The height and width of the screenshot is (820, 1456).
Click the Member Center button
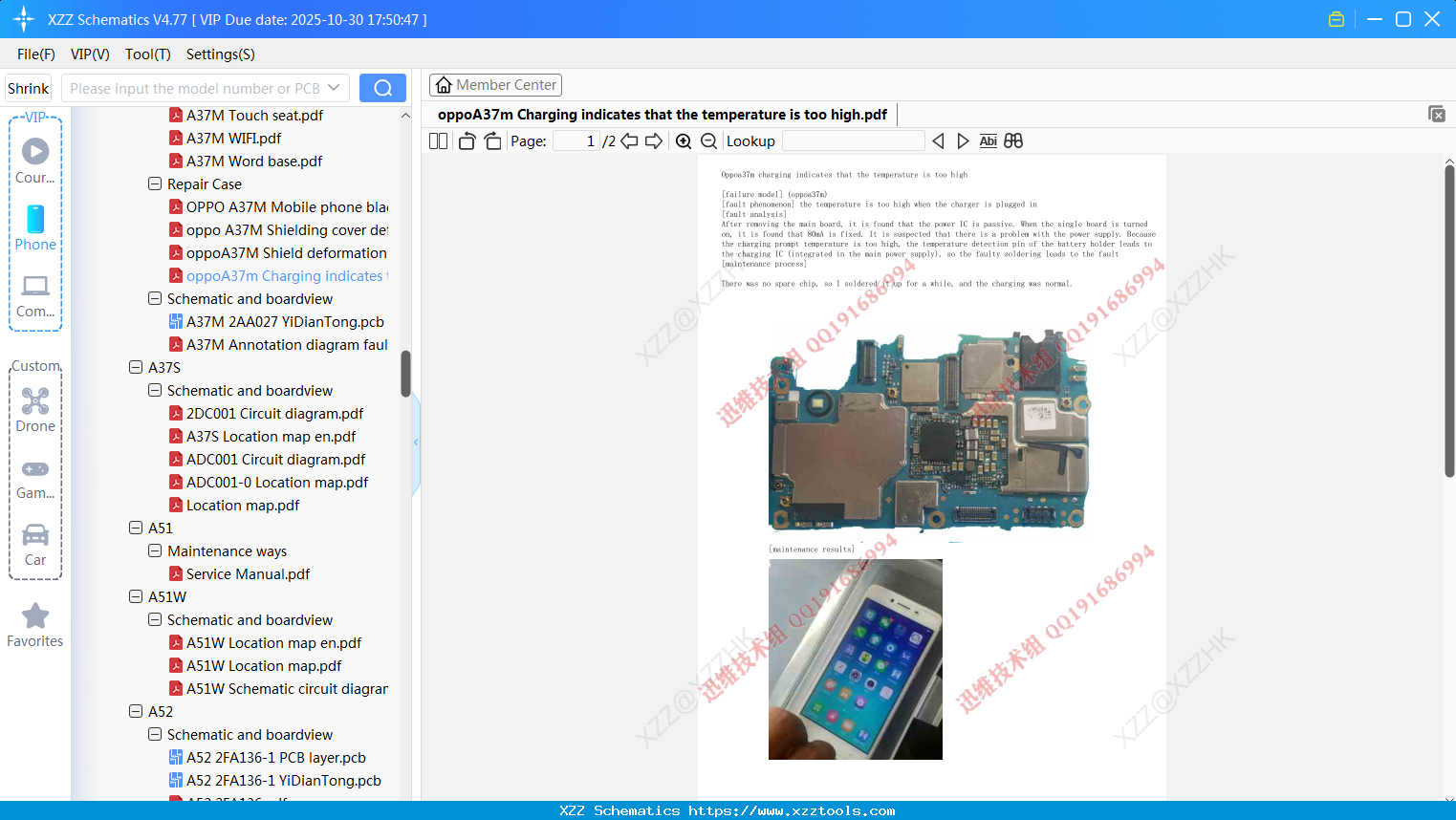click(495, 85)
